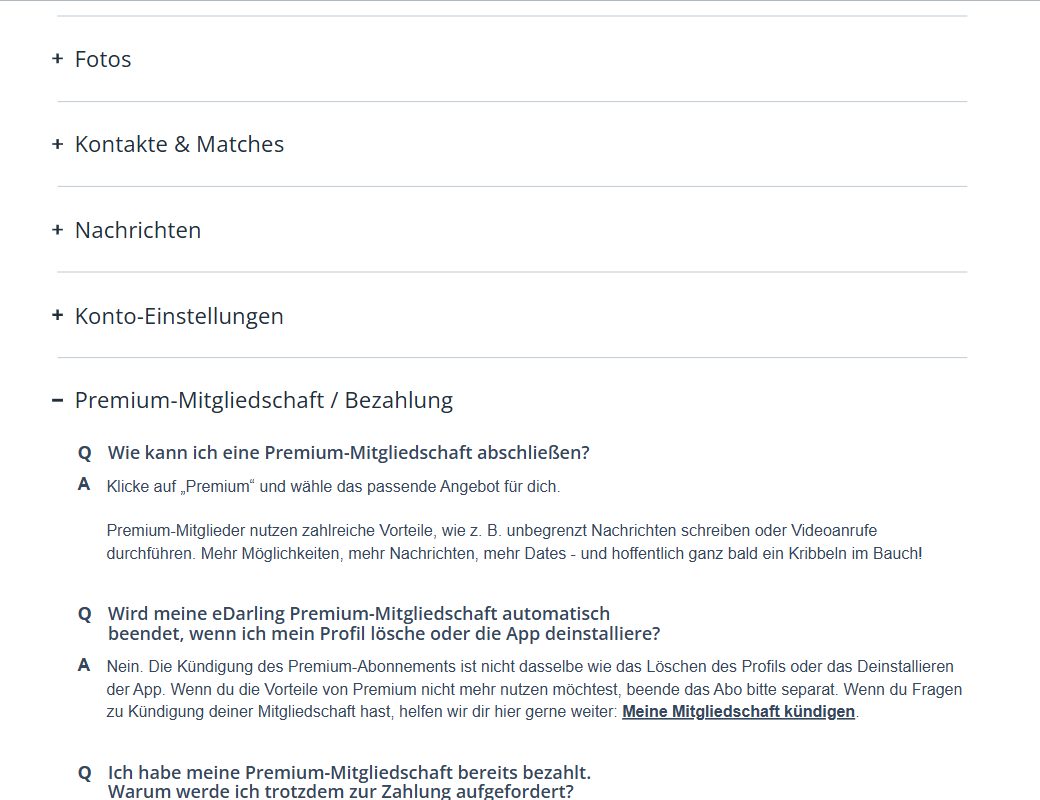Click the A icon beside 'Nein. Die Kündigung'

tap(84, 665)
